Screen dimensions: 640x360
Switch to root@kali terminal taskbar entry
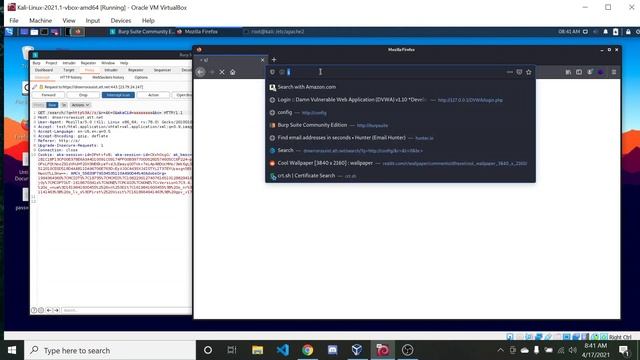(x=274, y=31)
